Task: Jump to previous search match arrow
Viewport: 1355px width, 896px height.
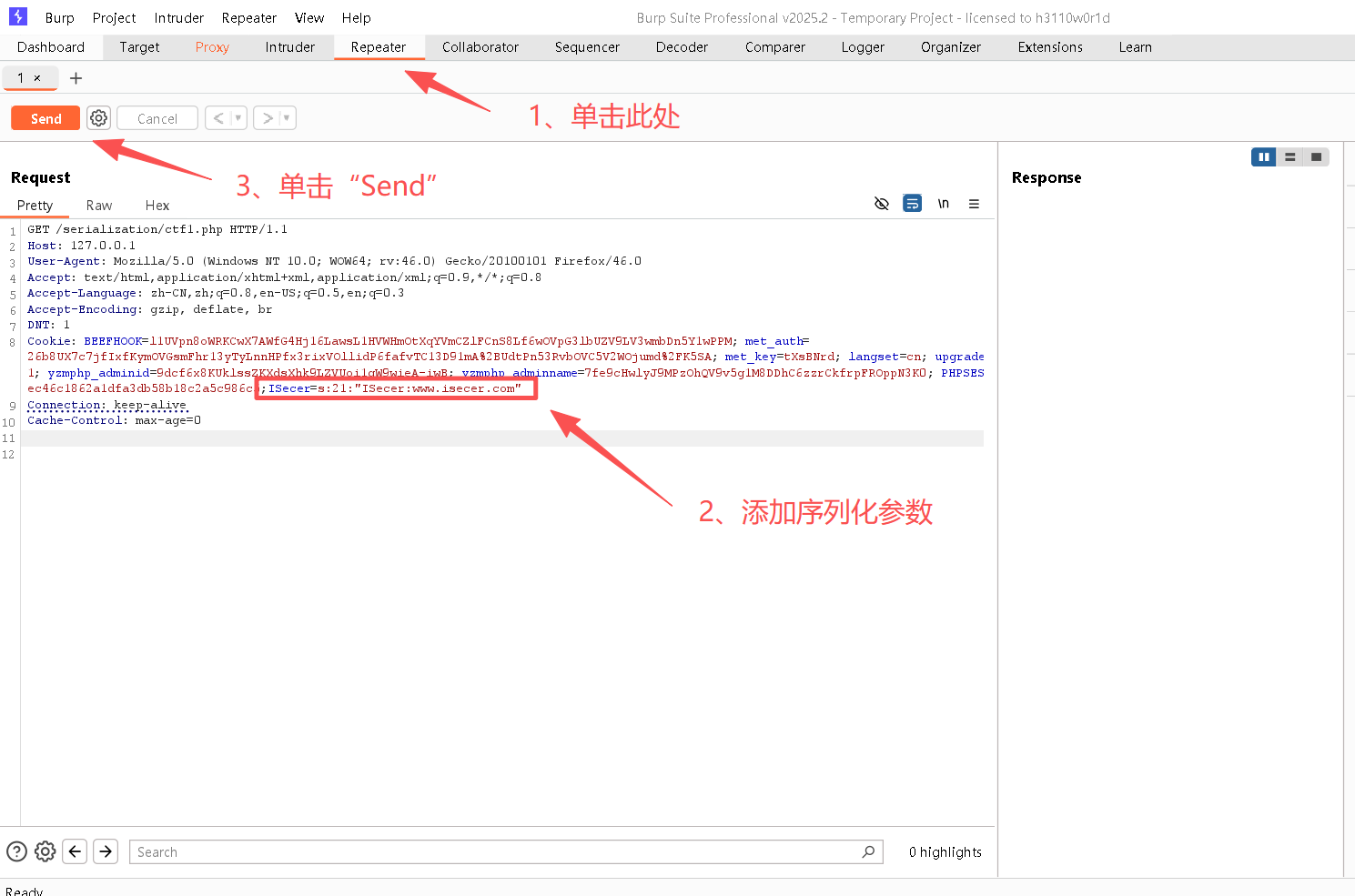Action: [x=76, y=851]
